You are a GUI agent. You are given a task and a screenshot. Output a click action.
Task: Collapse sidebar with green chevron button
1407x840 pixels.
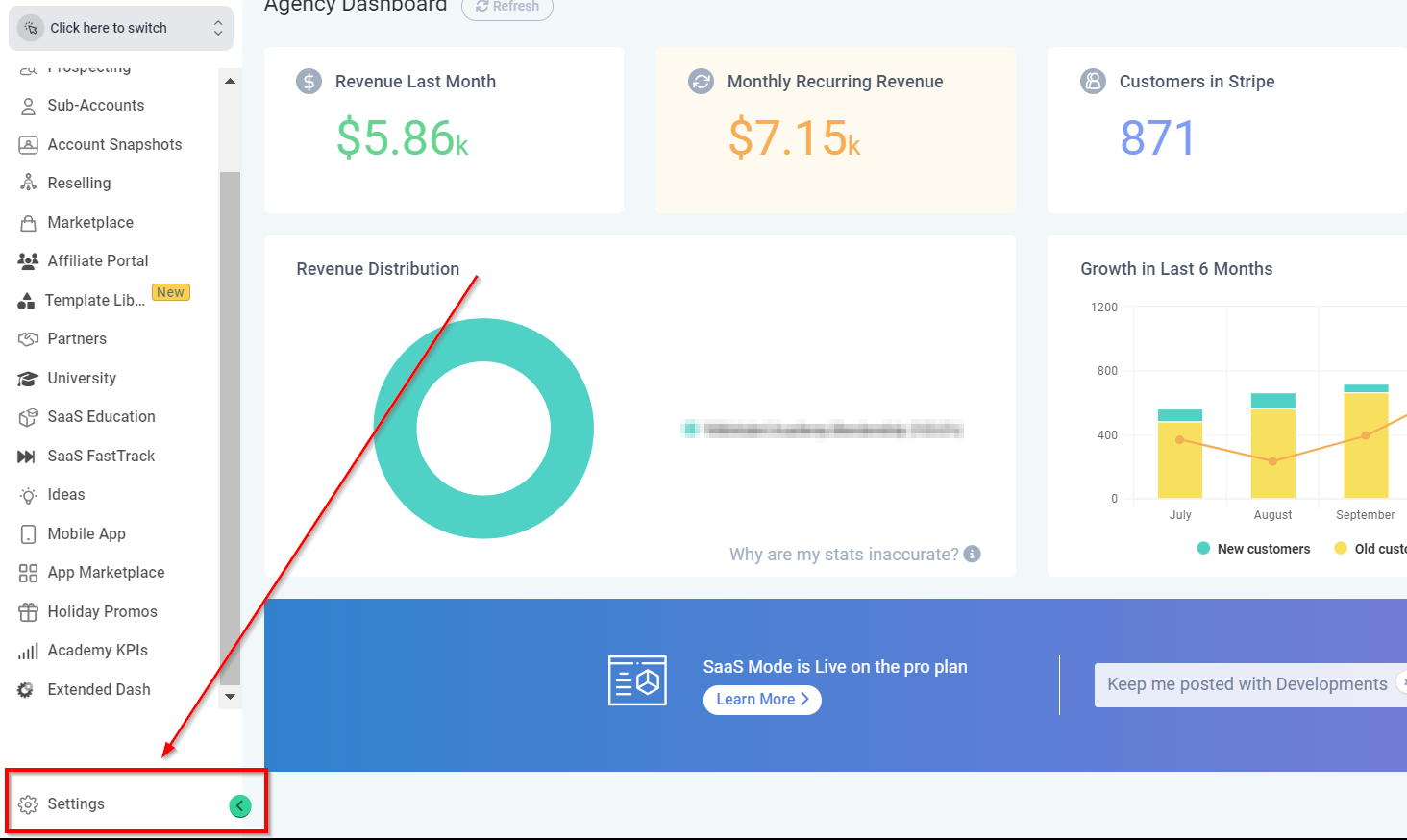click(x=240, y=806)
